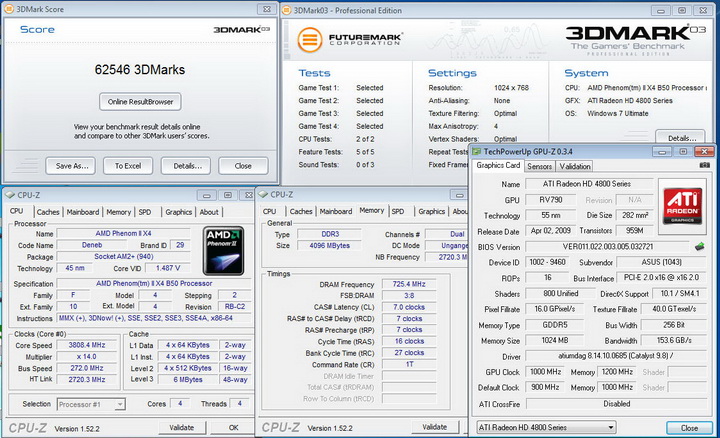
Task: Click the DRAM Frequency 725.4 MHz value
Action: click(x=409, y=284)
